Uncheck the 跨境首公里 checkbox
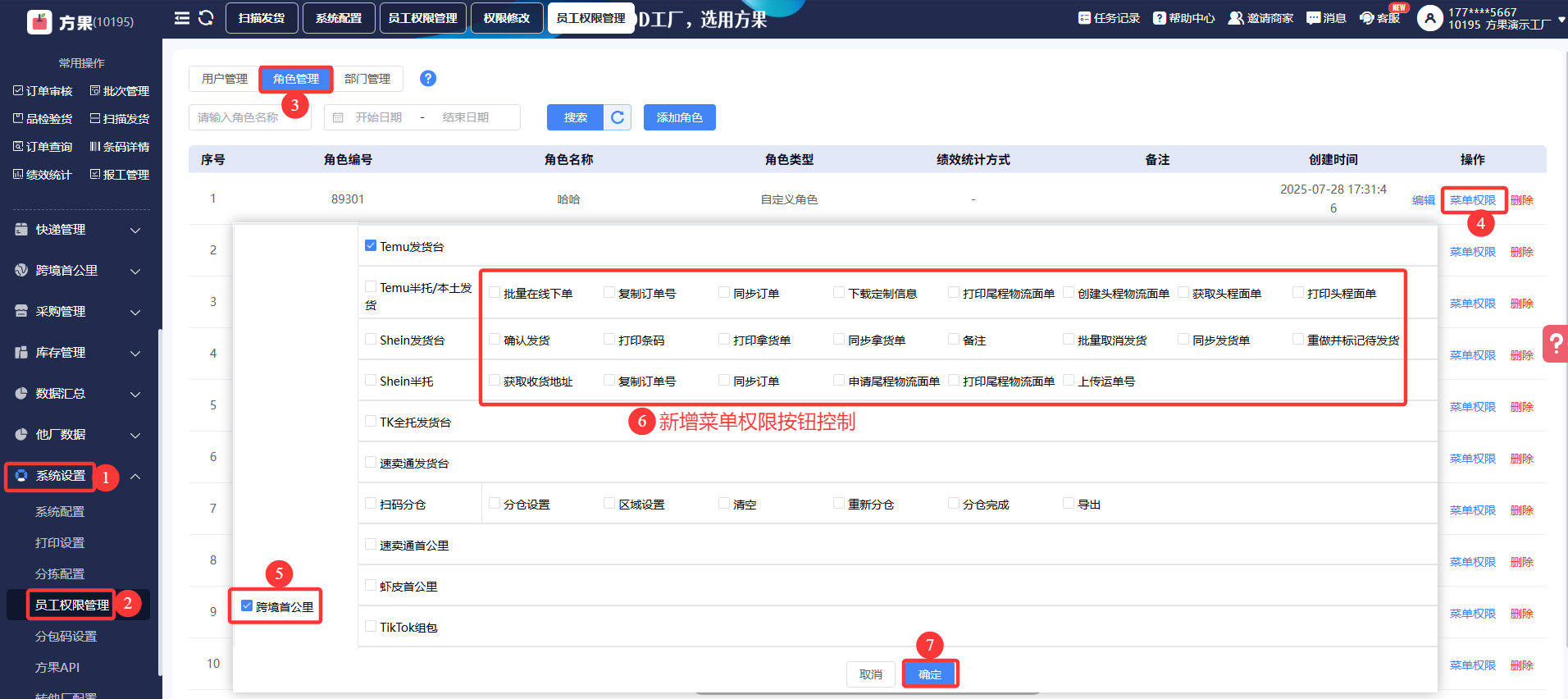The height and width of the screenshot is (699, 1568). (x=247, y=605)
